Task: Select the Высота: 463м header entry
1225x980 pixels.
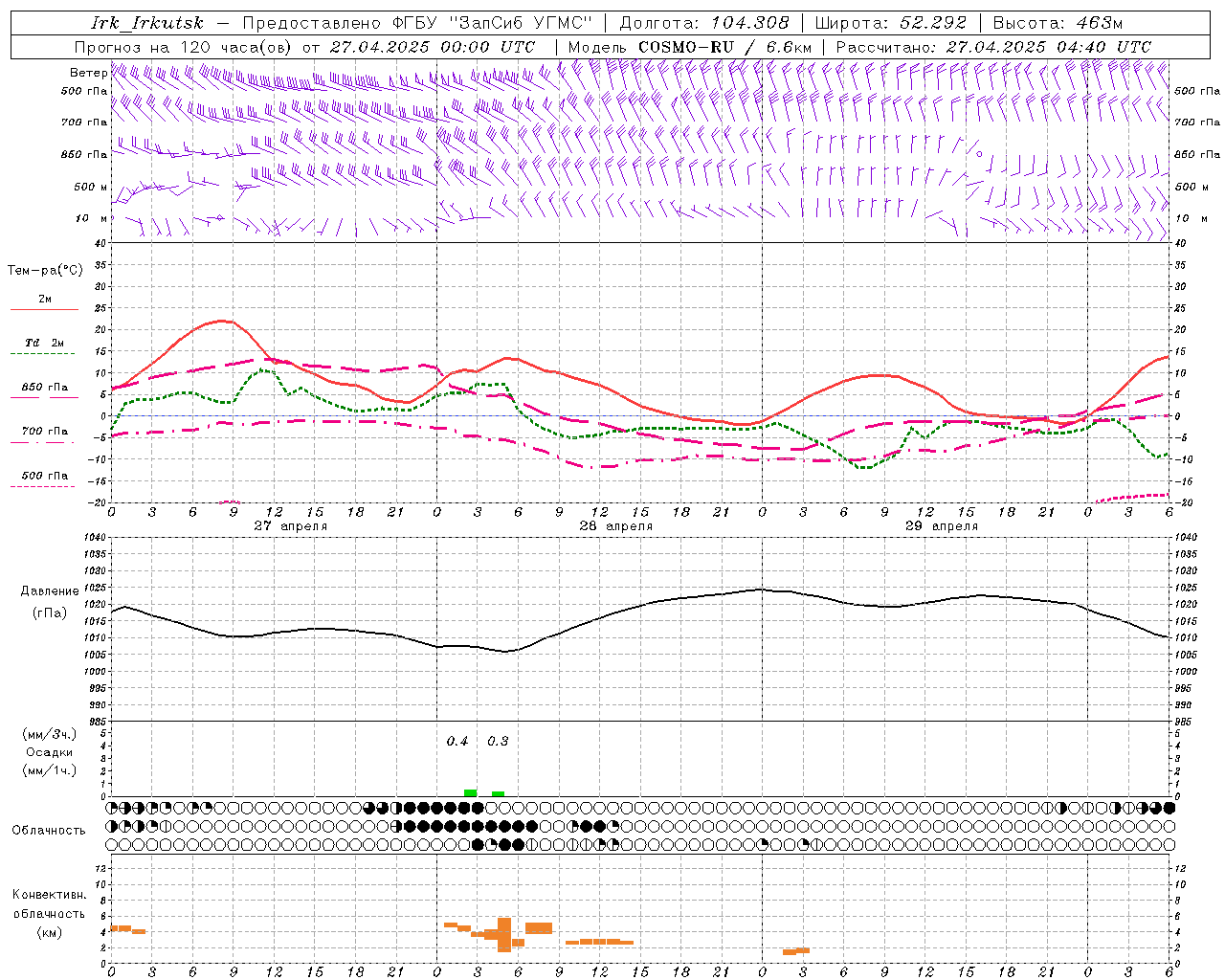Action: tap(1058, 23)
